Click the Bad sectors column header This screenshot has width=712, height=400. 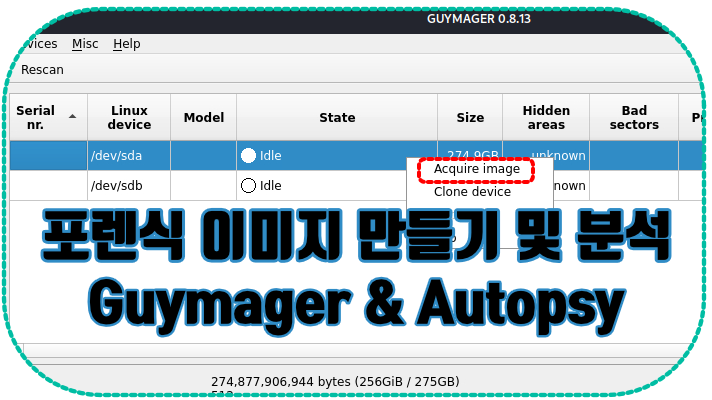tap(634, 117)
